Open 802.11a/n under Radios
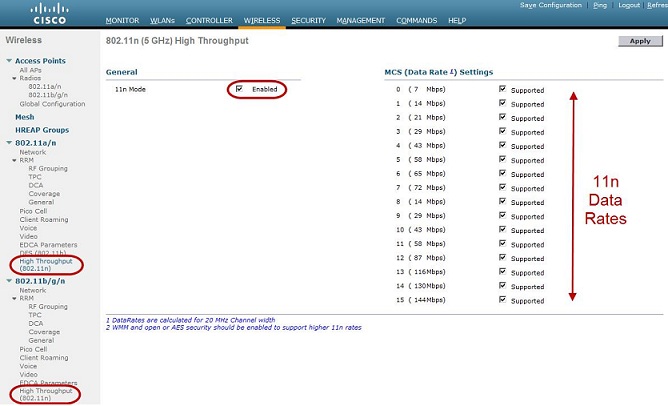Image resolution: width=668 pixels, height=406 pixels. tap(45, 86)
